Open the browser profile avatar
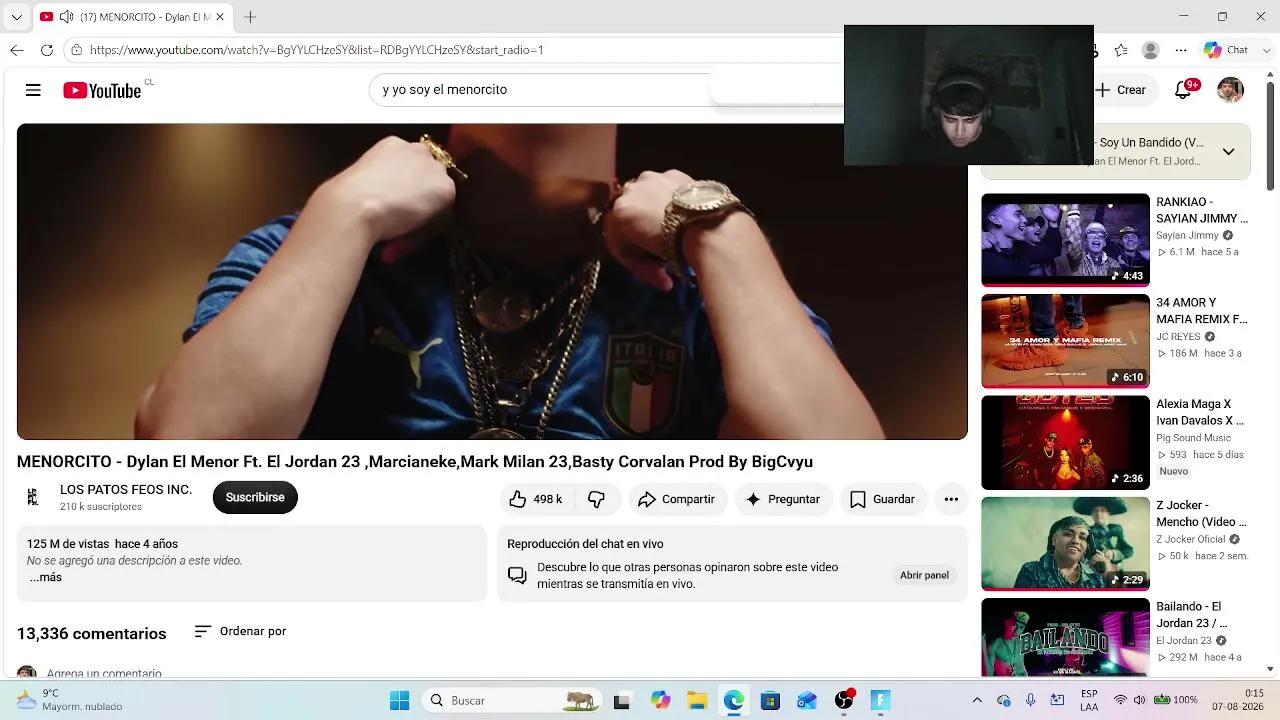 [1151, 50]
